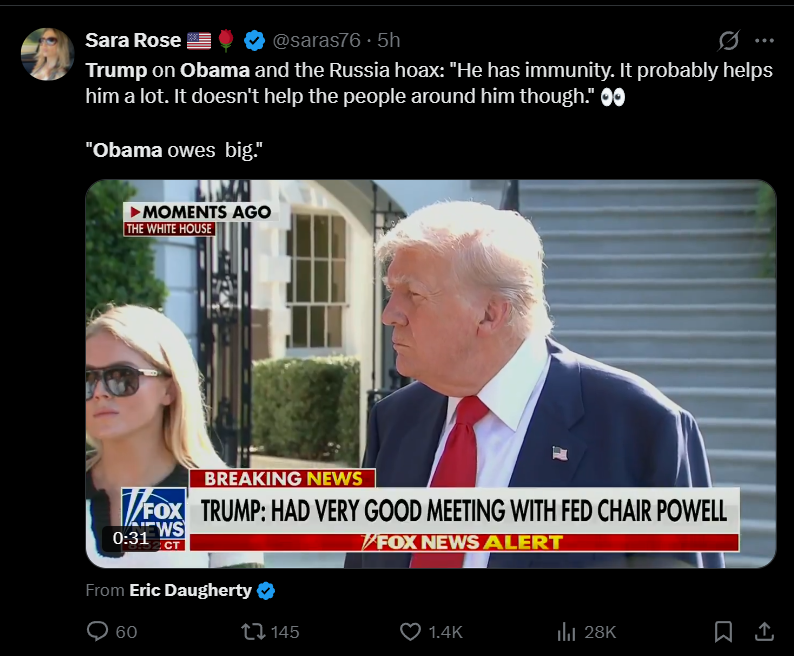Play the Fox News video clip
This screenshot has width=794, height=656.
coord(431,374)
